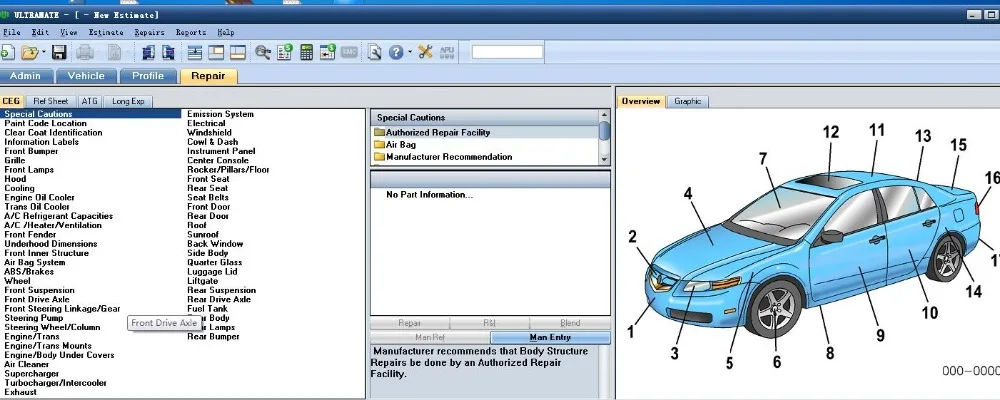Open the Authorized Repair Facility folder

432,133
